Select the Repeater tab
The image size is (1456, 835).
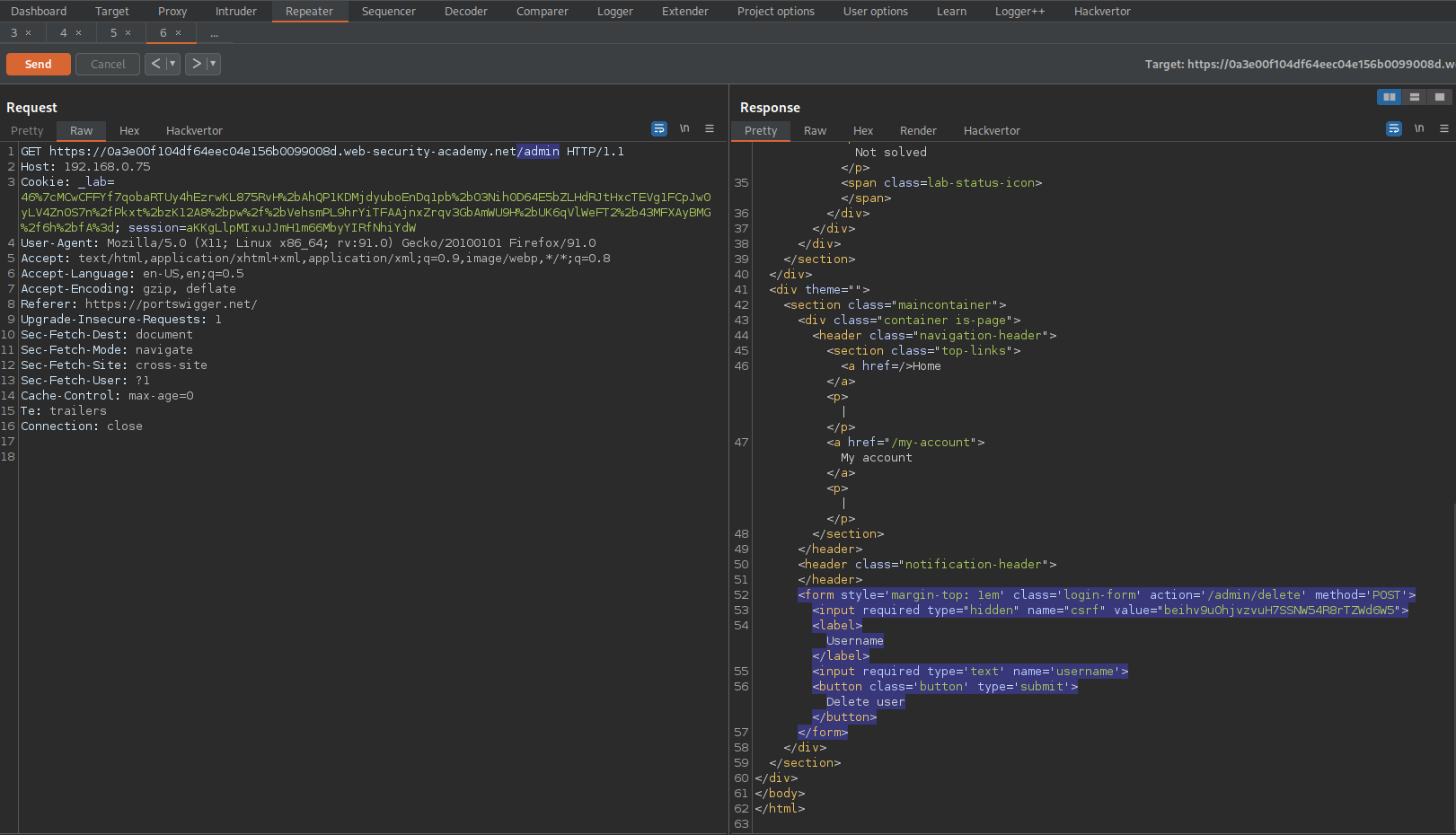pos(310,12)
